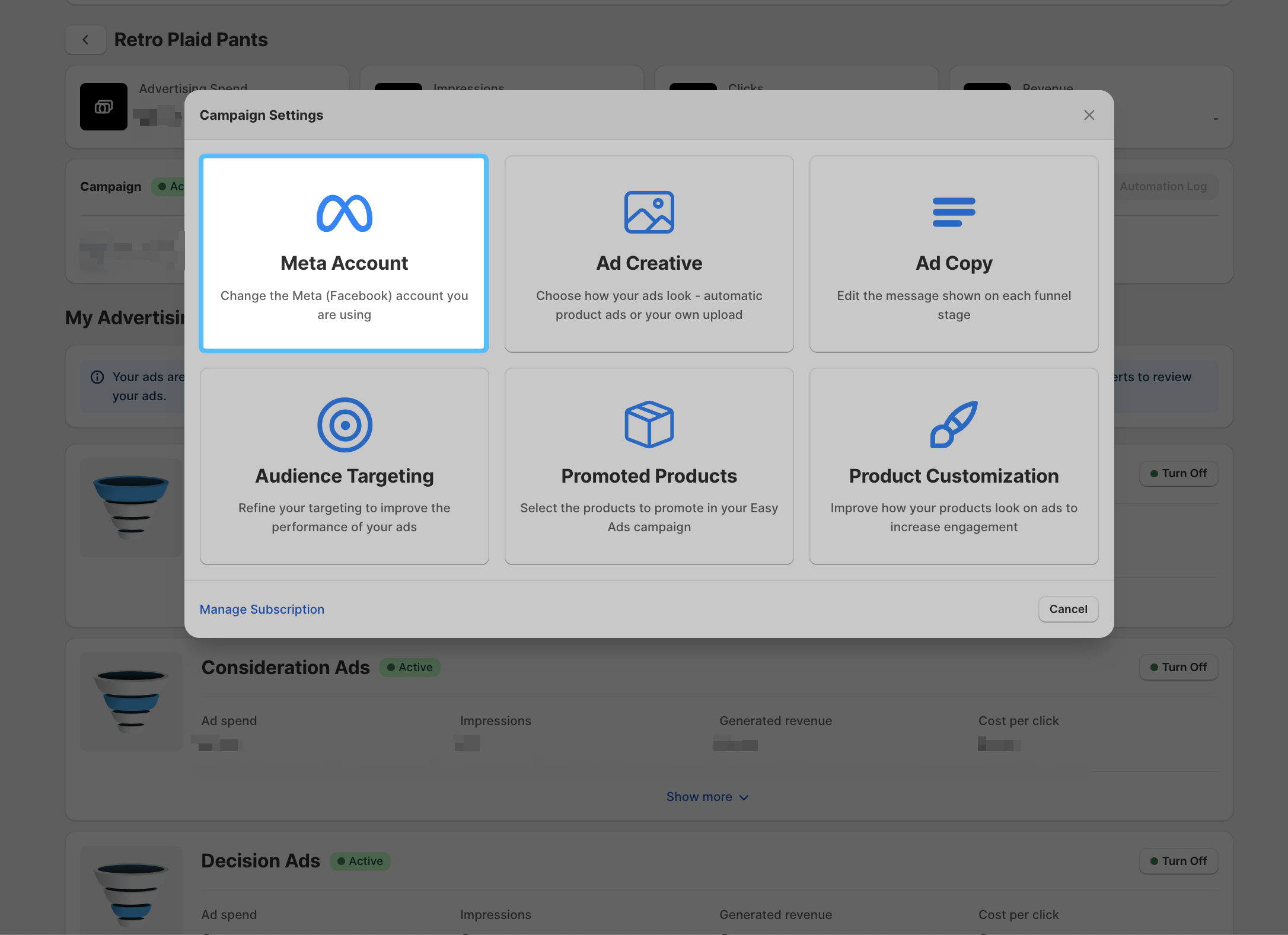The image size is (1288, 935).
Task: Click the Consideration Ads funnel thumbnail
Action: 131,701
